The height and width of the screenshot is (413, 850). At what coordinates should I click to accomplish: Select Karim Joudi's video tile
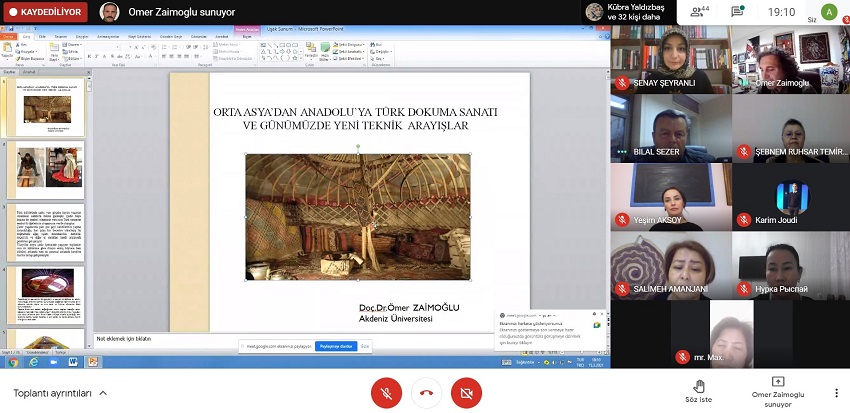tap(790, 196)
